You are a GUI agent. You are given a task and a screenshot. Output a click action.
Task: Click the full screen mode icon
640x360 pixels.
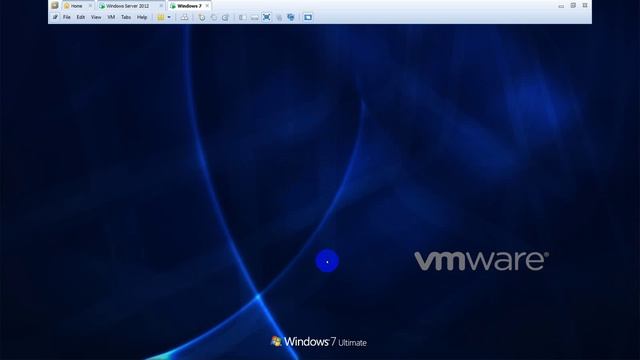(267, 17)
